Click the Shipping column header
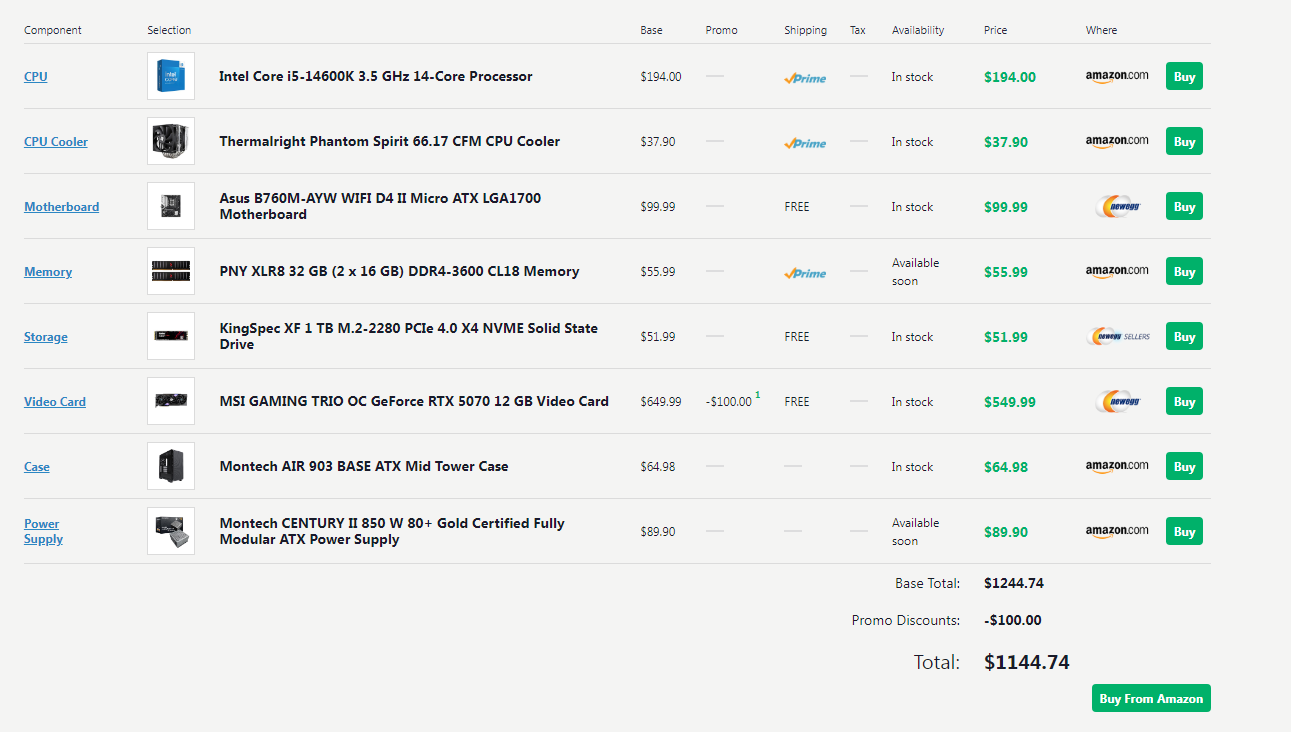This screenshot has height=732, width=1291. coord(806,30)
